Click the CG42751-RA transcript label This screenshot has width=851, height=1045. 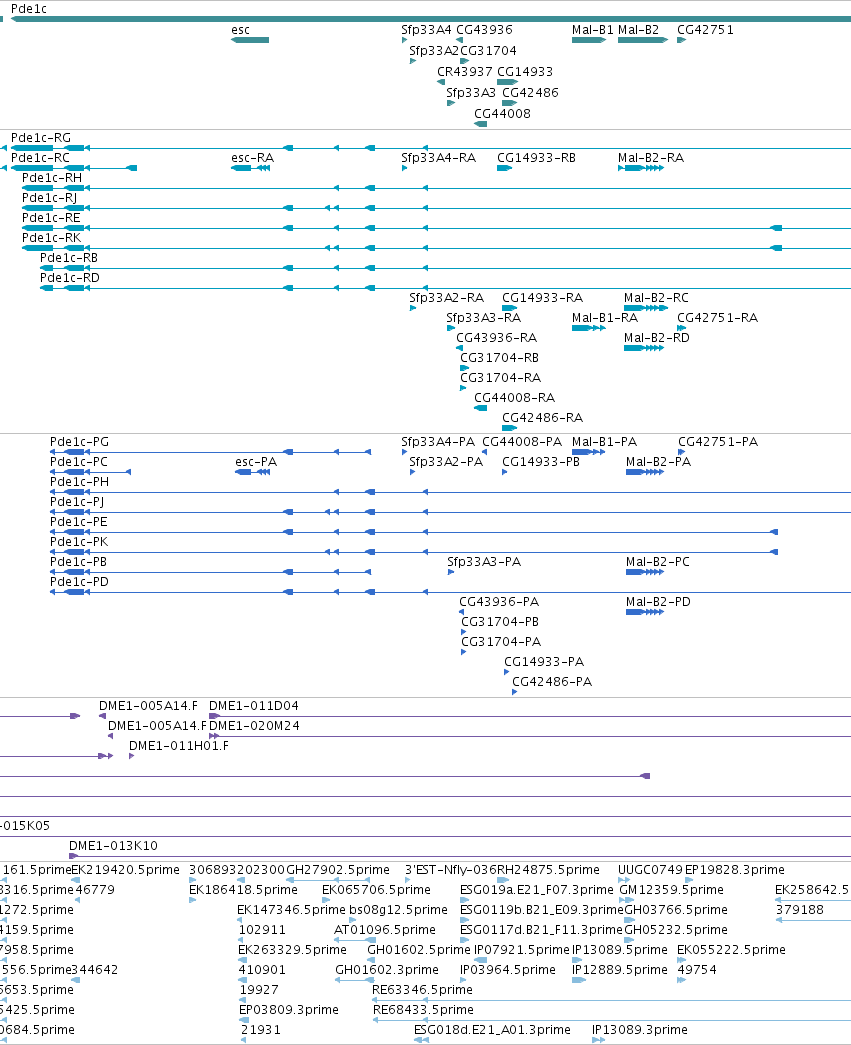click(x=718, y=318)
